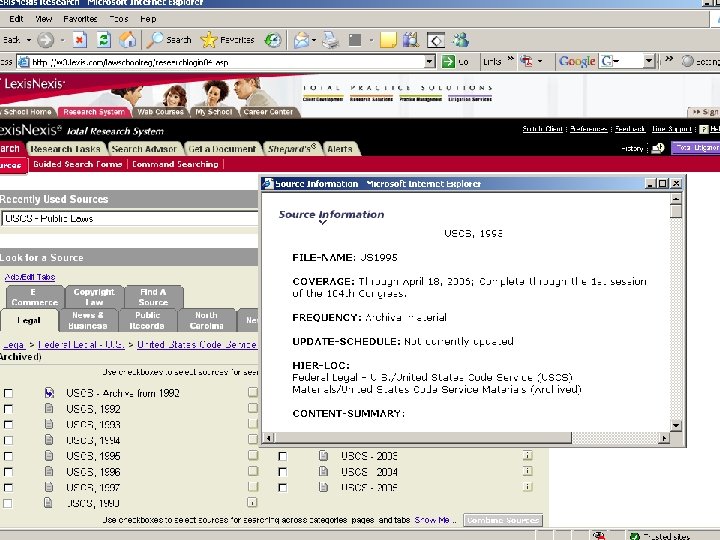
Task: Click the green Refresh page icon
Action: click(104, 40)
